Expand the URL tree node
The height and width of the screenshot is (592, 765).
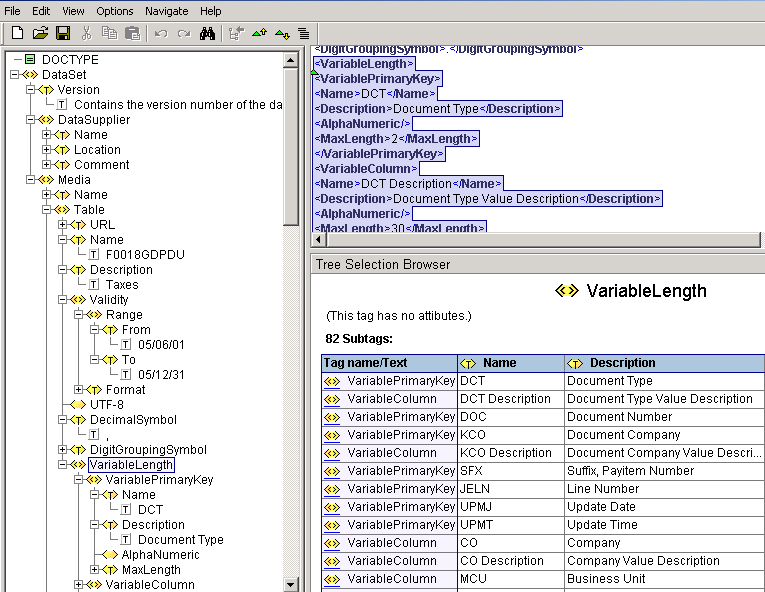coord(62,225)
